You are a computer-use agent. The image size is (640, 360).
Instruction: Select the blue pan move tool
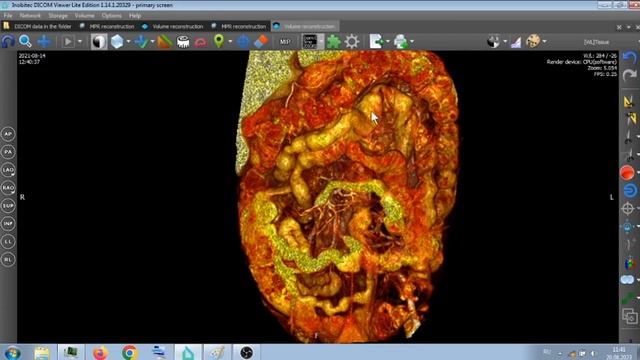(x=44, y=42)
